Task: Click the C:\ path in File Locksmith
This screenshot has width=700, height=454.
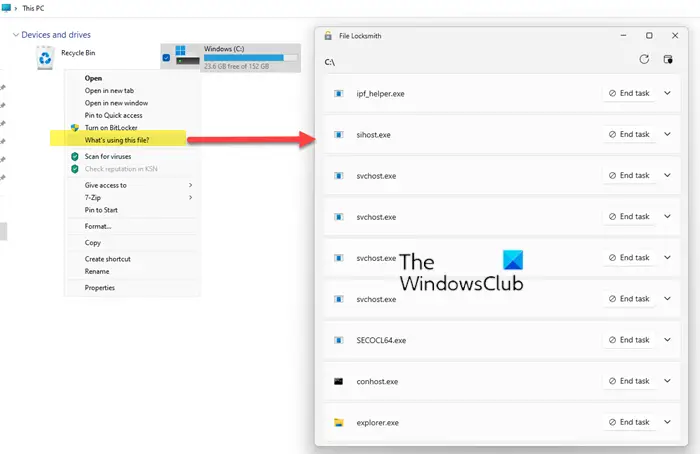Action: point(329,62)
